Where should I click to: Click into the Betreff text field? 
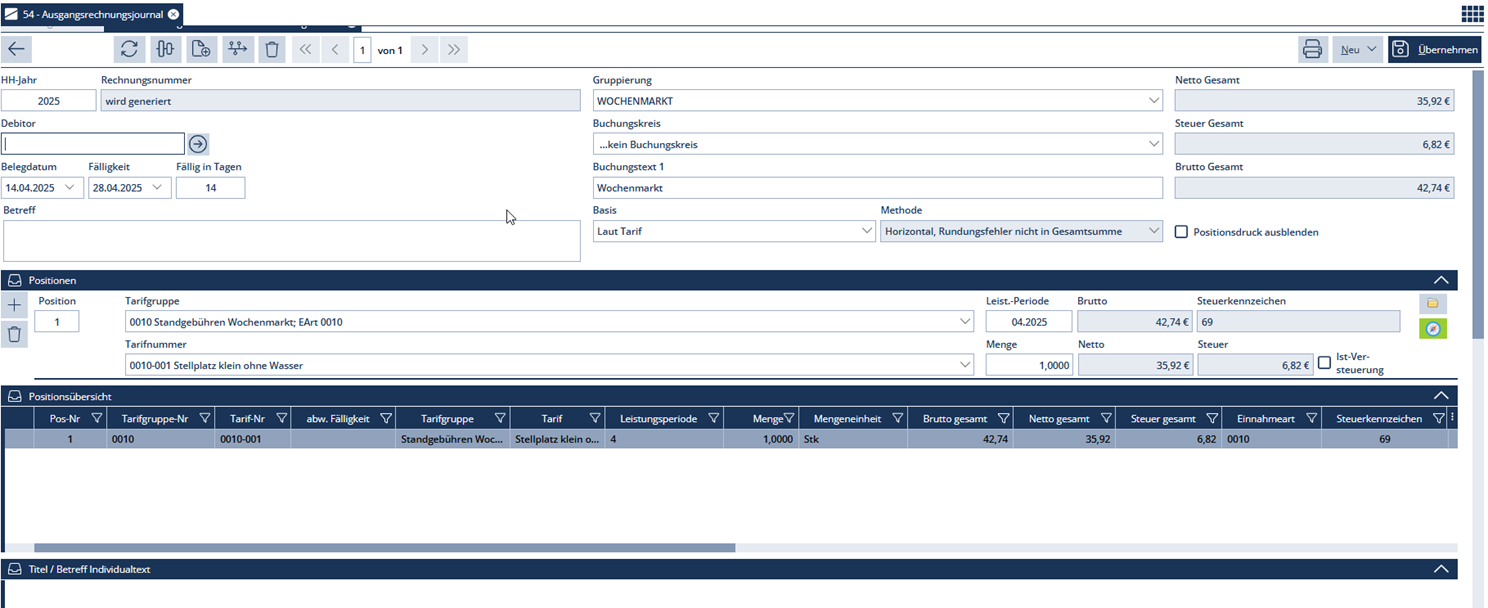coord(291,241)
